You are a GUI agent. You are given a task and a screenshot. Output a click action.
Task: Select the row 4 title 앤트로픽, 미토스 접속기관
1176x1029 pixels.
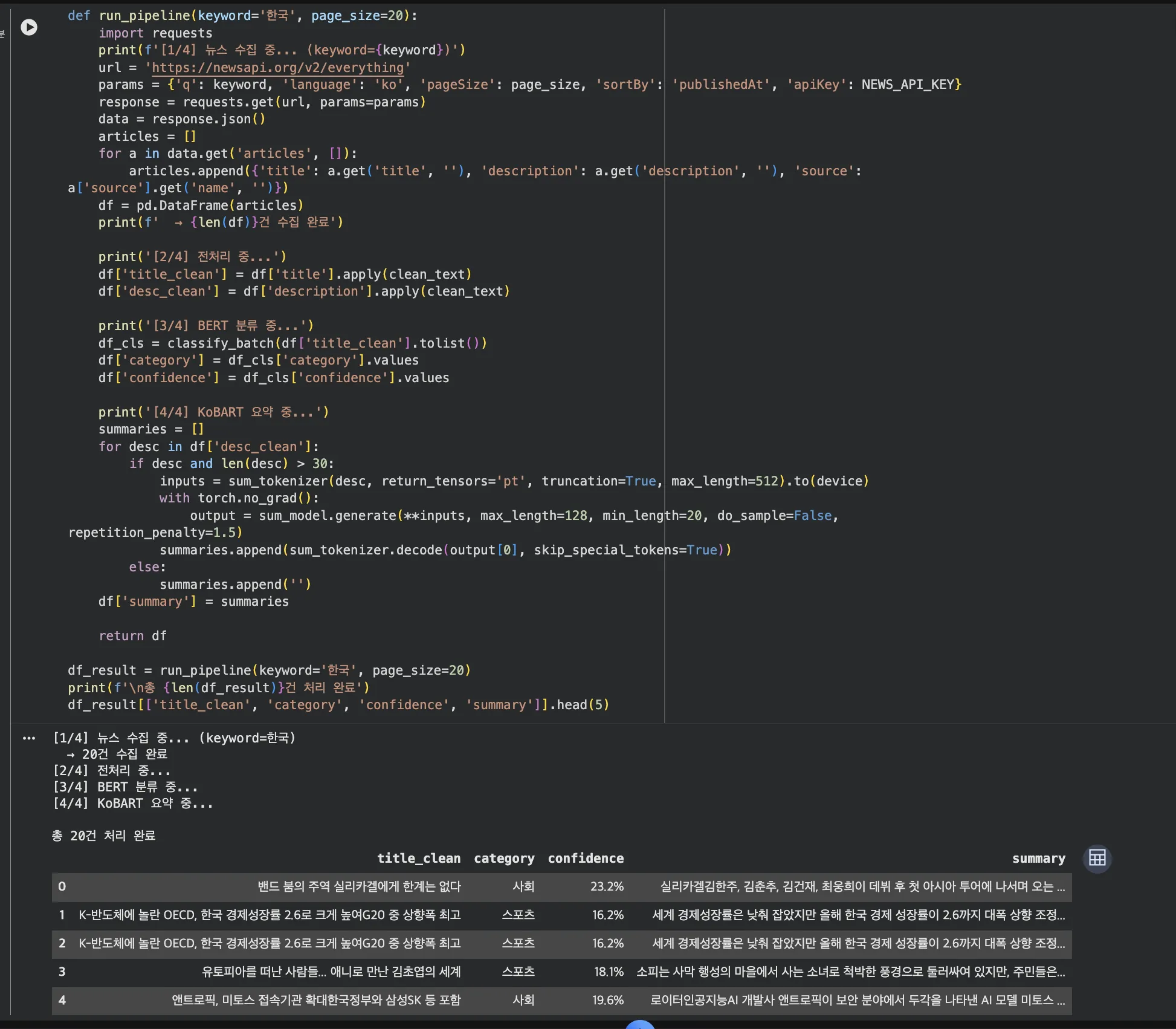[x=316, y=1001]
